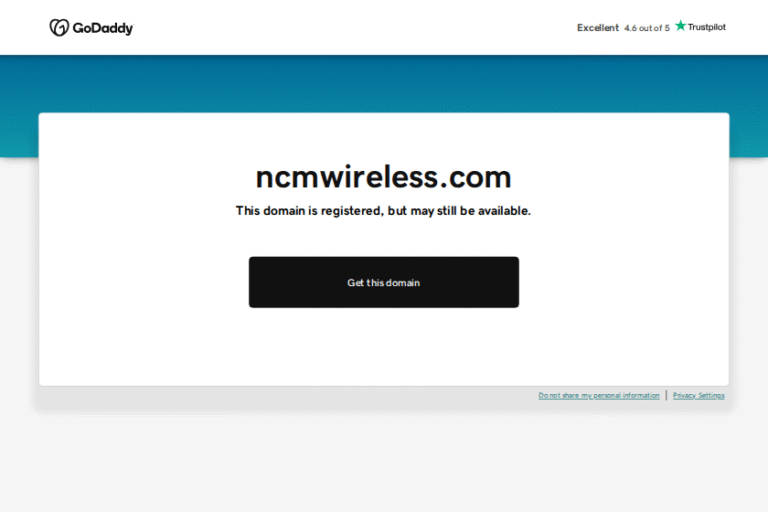This screenshot has width=768, height=512.
Task: Click the teal gradient banner
Action: [x=384, y=83]
